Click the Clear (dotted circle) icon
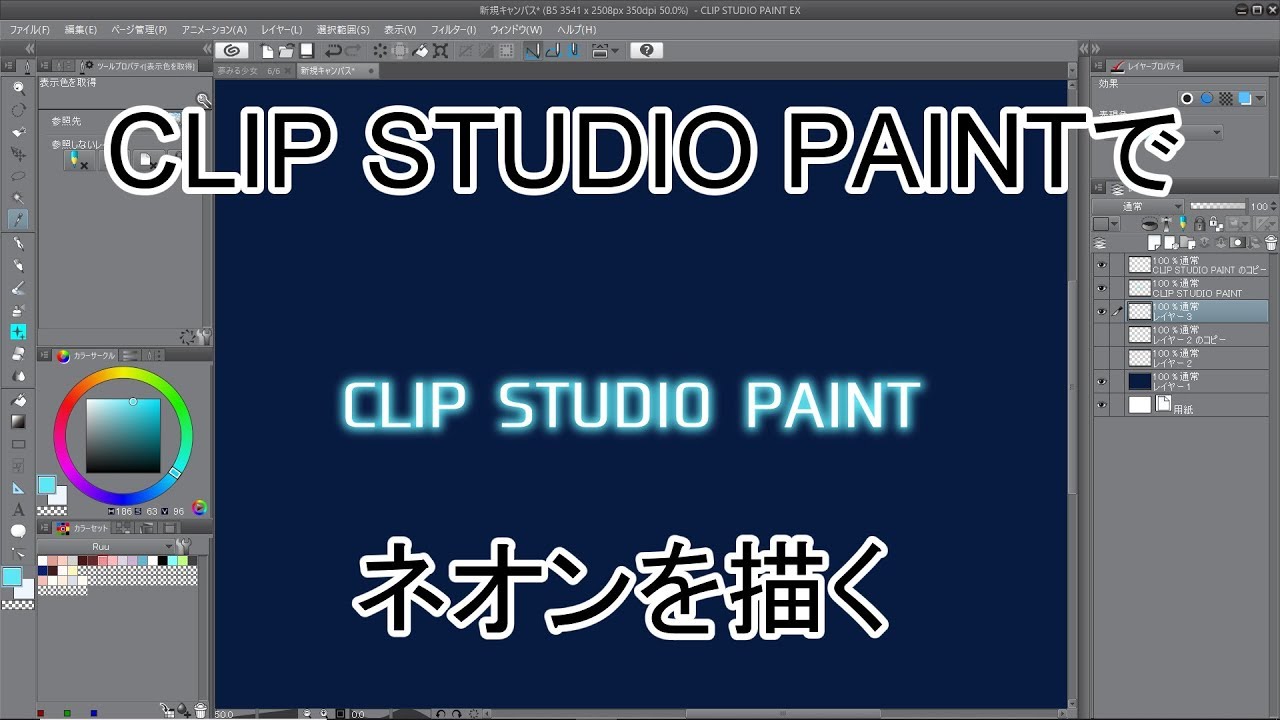This screenshot has width=1280, height=720. coord(381,50)
